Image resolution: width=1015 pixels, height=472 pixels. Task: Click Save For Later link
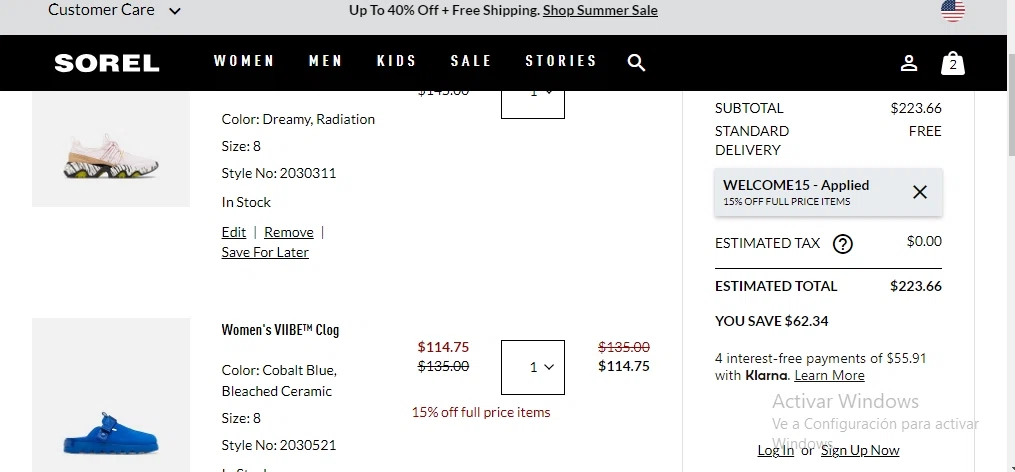coord(265,252)
